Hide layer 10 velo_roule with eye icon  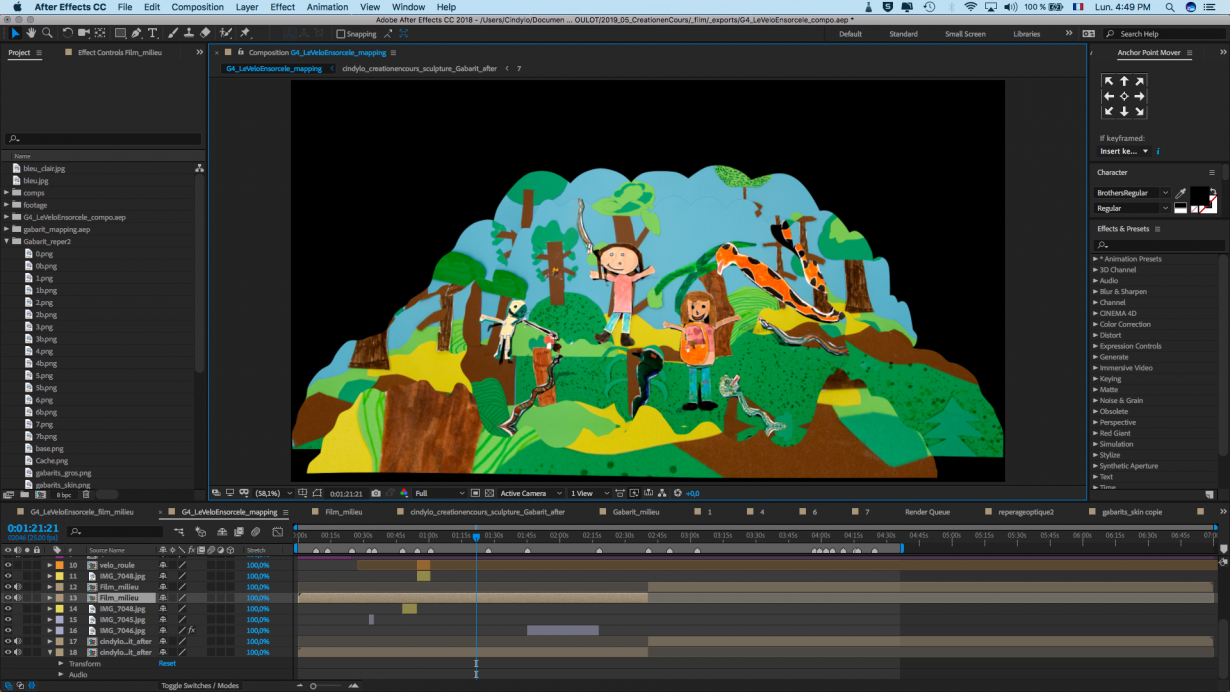(x=8, y=565)
